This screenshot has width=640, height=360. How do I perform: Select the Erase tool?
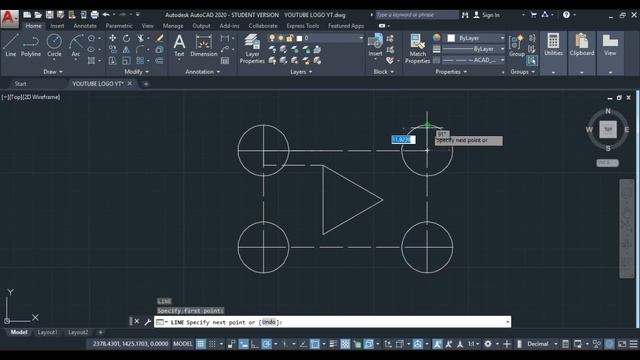(160, 38)
